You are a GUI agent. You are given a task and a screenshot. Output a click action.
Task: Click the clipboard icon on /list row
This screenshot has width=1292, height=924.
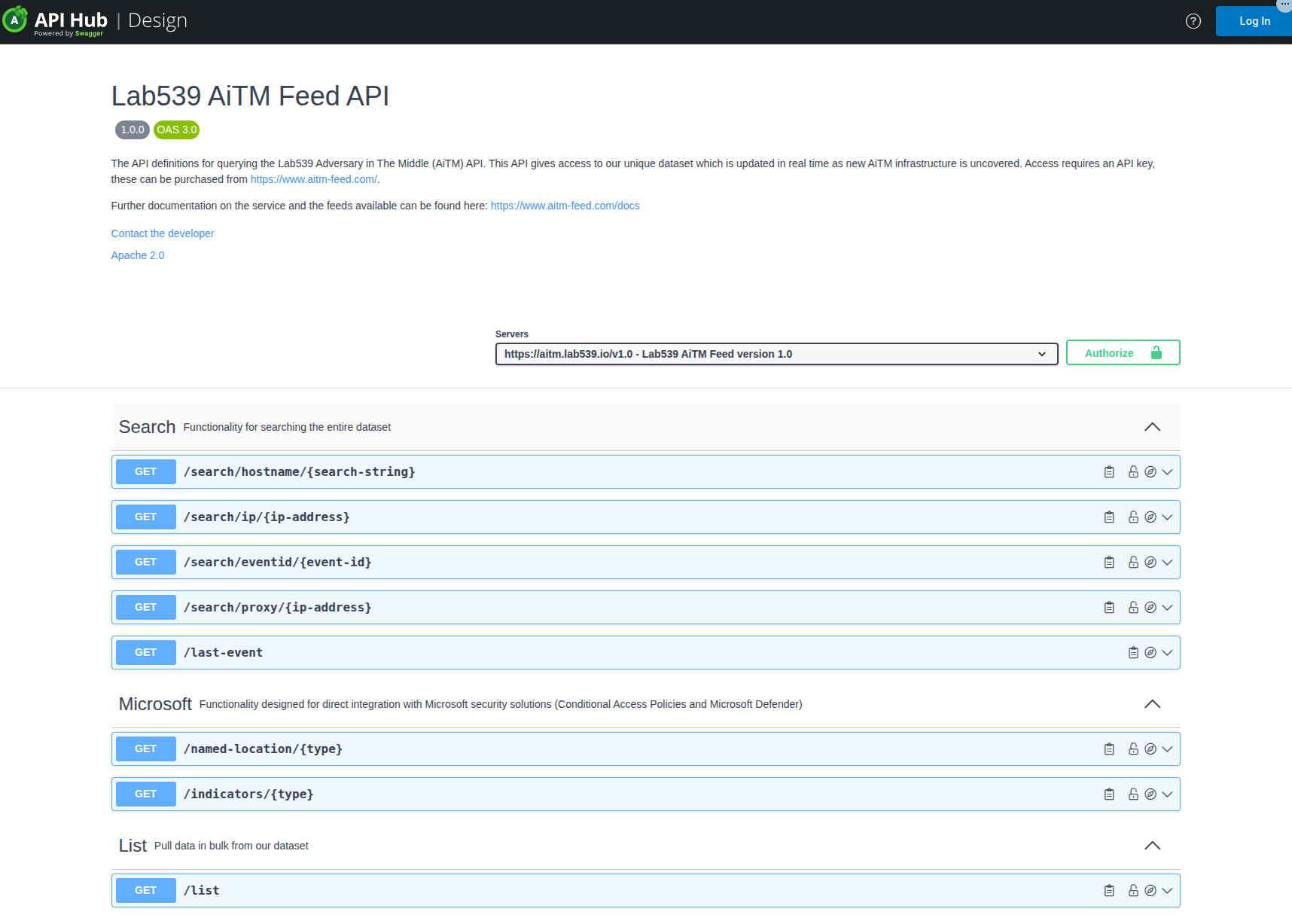pos(1109,891)
